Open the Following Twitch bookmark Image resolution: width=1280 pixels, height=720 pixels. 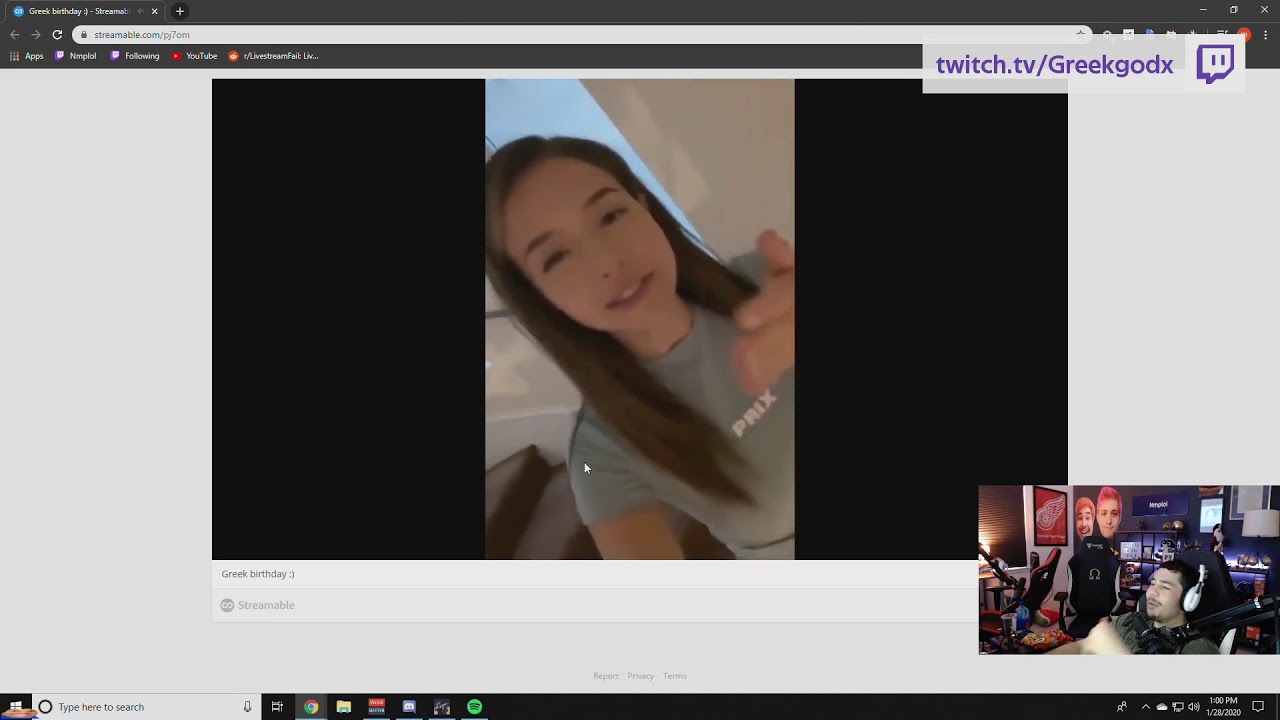[x=135, y=56]
